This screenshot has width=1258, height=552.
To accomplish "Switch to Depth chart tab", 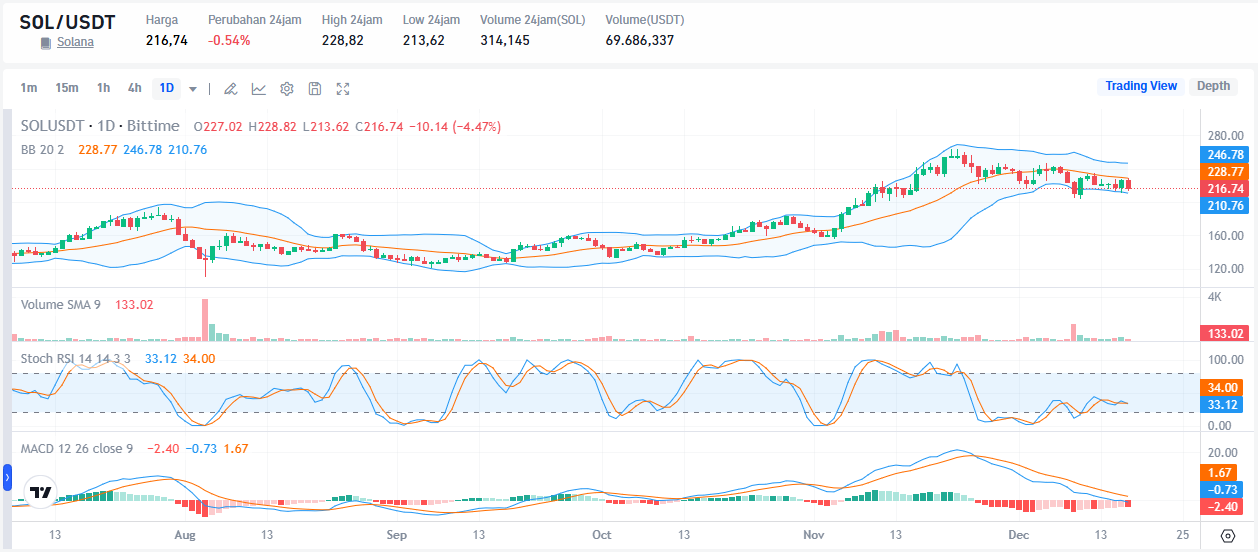I will click(1213, 86).
